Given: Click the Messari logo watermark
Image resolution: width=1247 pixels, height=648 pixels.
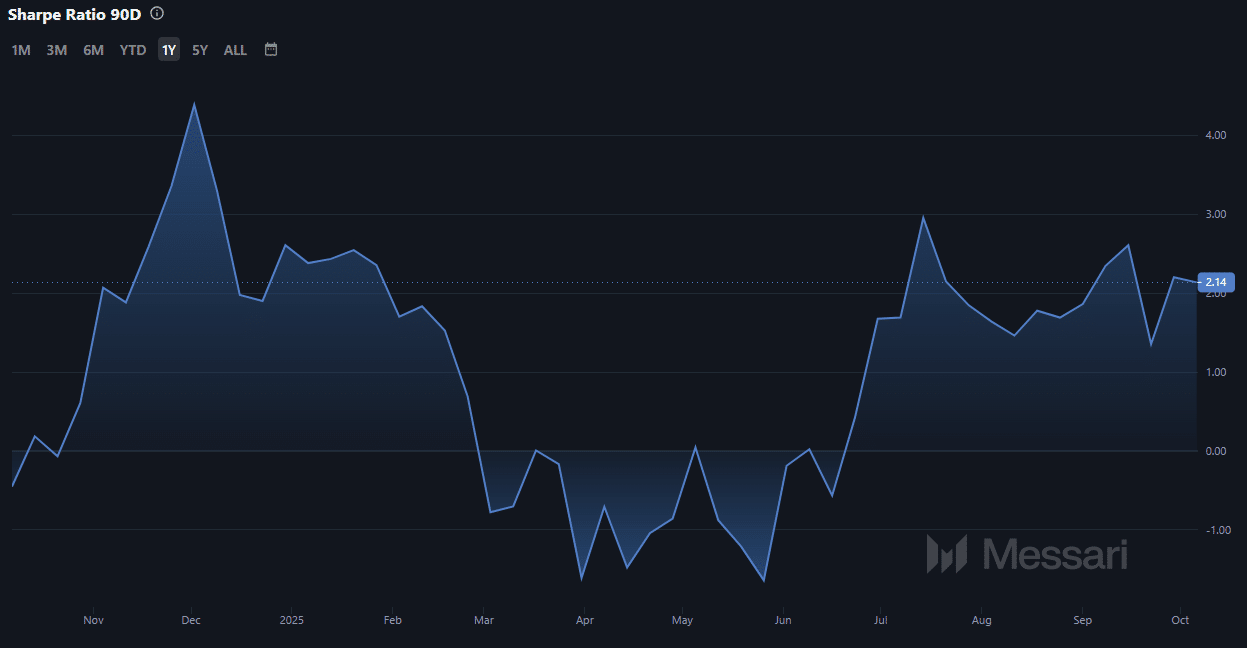Looking at the screenshot, I should (x=1027, y=553).
